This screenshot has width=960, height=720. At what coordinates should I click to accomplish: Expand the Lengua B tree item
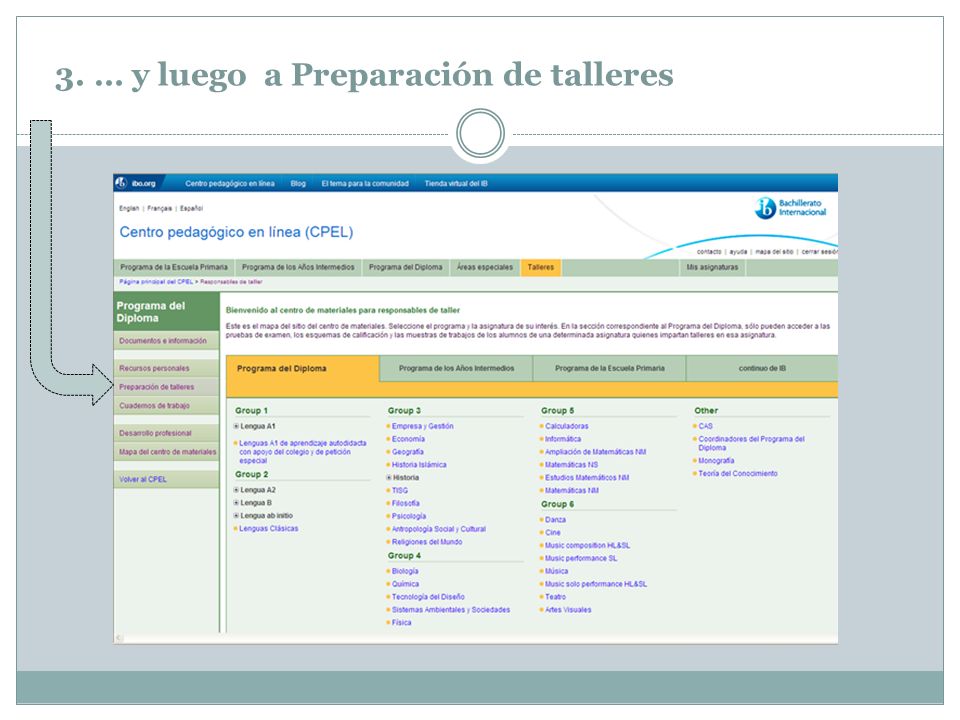[236, 503]
